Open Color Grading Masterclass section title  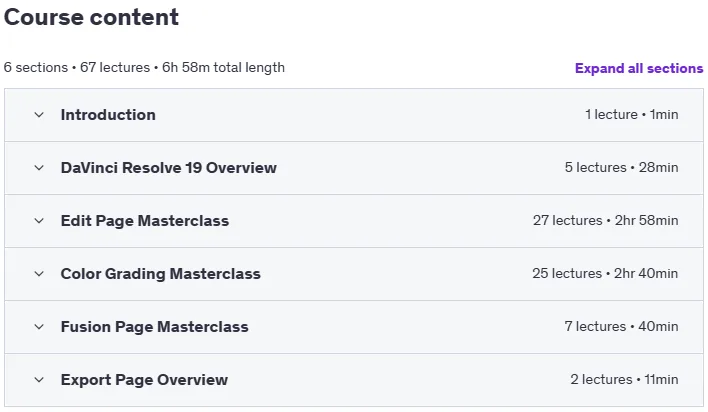[161, 274]
